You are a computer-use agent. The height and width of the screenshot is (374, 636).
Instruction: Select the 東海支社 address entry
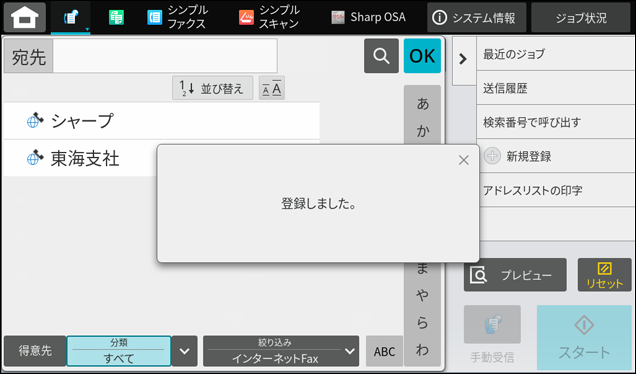pos(80,158)
